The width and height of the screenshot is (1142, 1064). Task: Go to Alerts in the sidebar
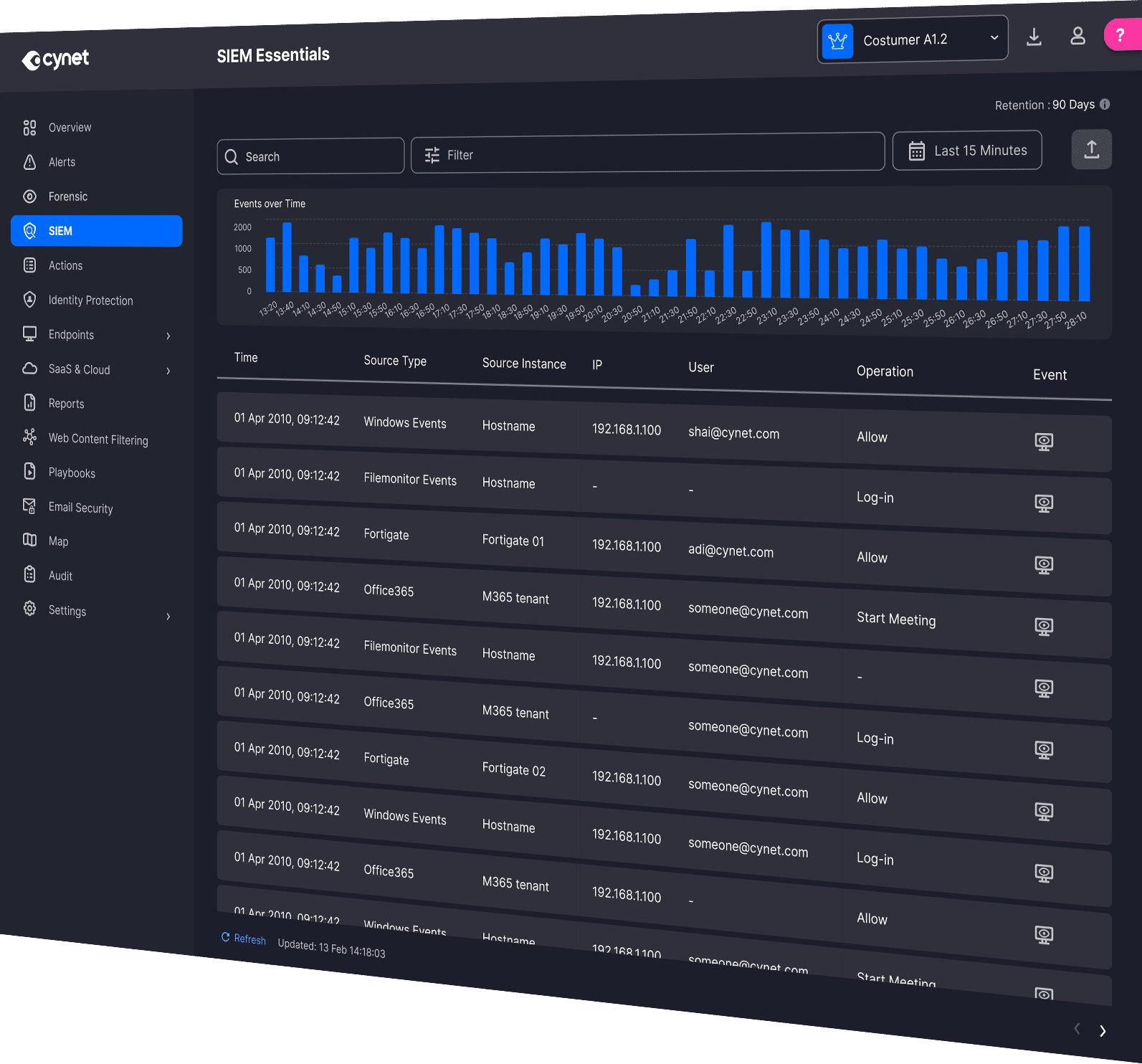coord(62,162)
